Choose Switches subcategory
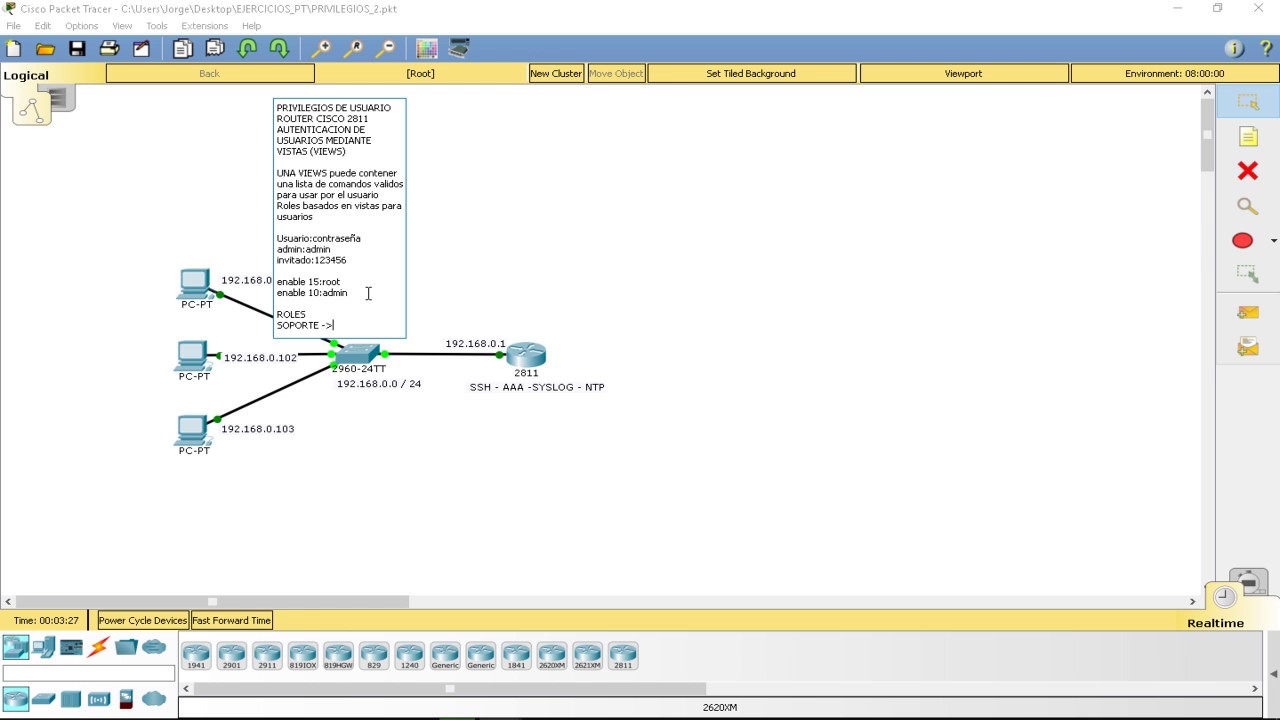 43,698
